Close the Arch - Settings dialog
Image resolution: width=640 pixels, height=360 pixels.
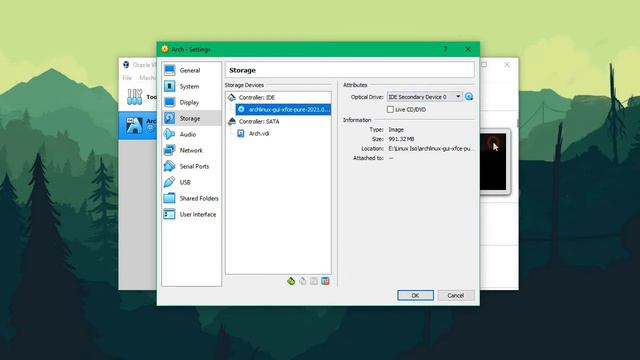tap(468, 49)
